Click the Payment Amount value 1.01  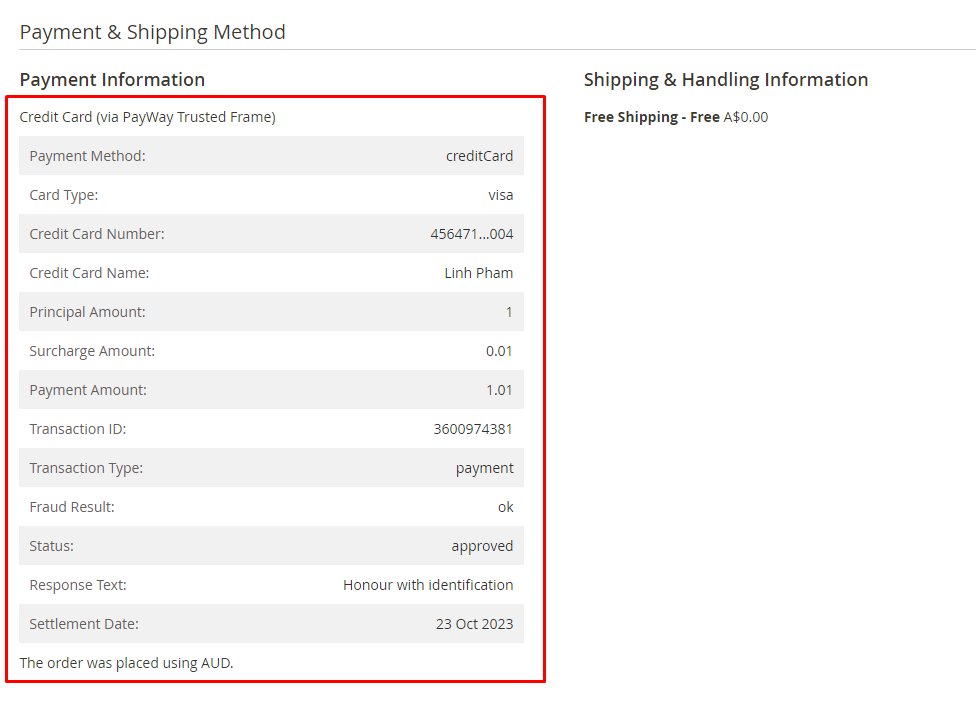pyautogui.click(x=499, y=390)
